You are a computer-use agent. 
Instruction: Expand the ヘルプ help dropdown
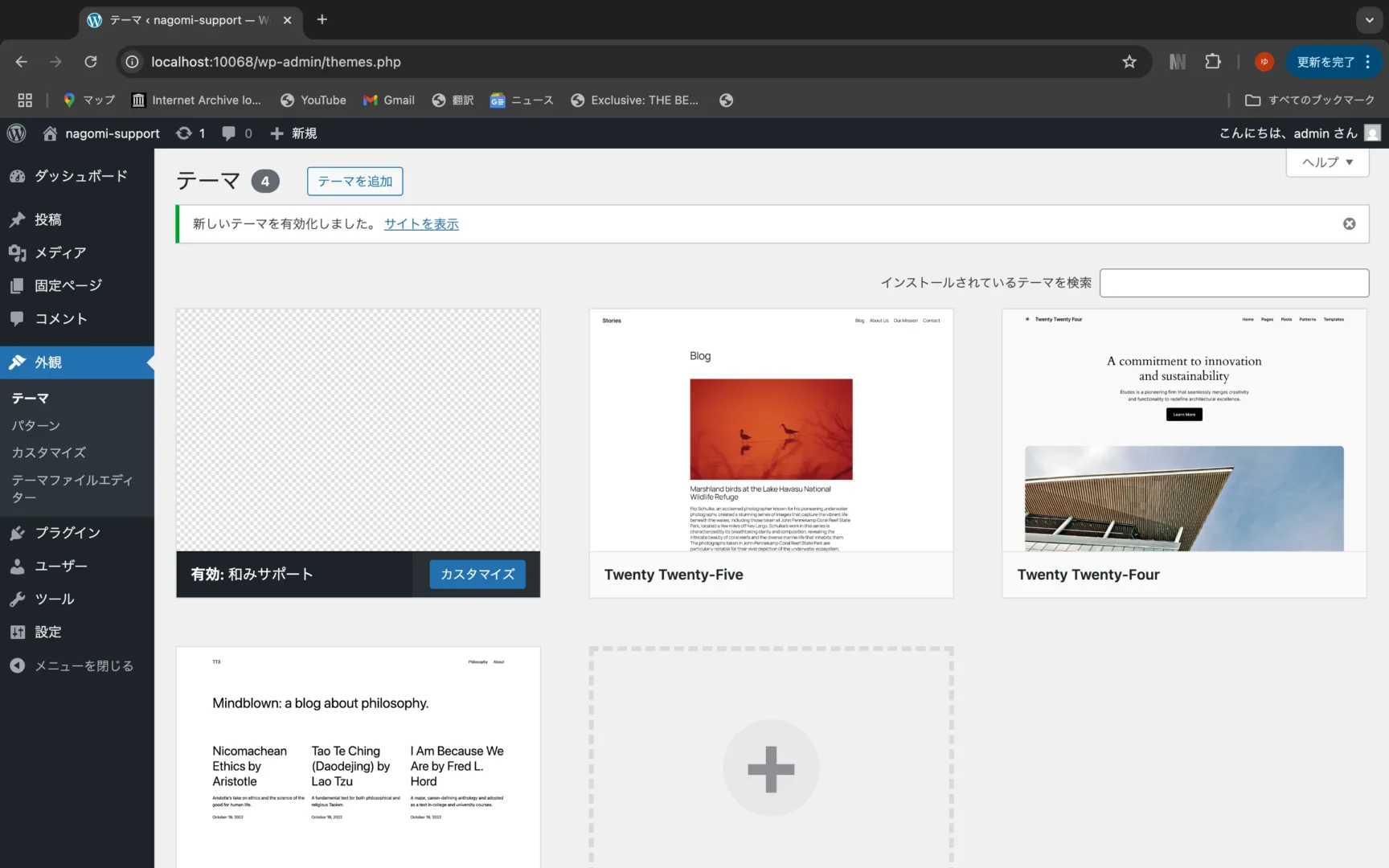[1327, 162]
